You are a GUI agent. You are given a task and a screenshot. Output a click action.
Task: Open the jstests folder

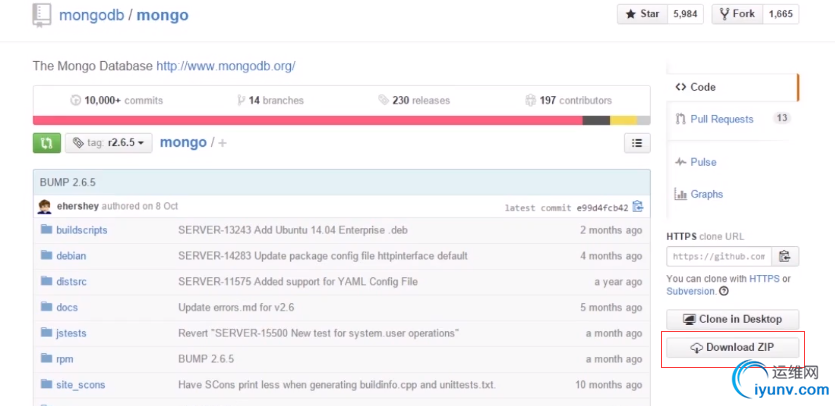tap(71, 333)
